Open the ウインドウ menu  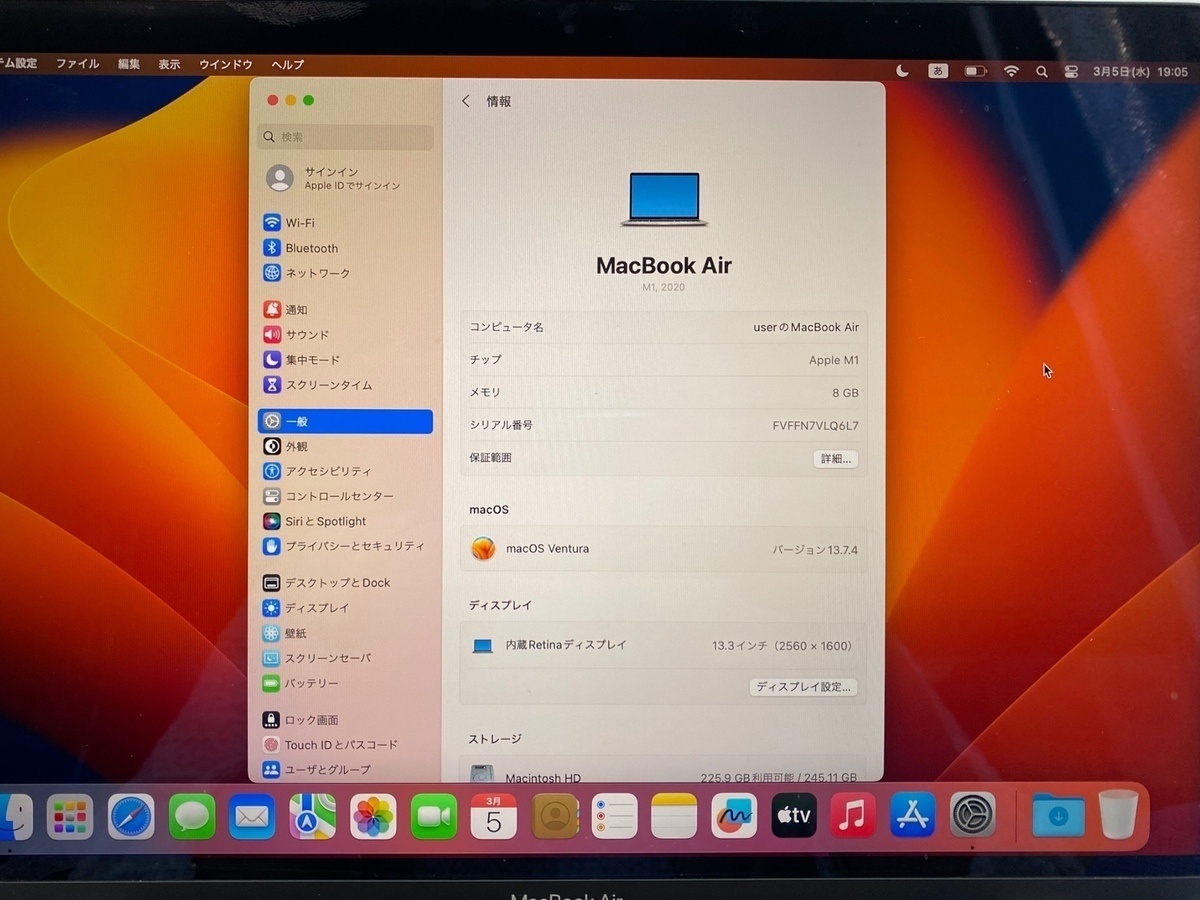tap(226, 64)
